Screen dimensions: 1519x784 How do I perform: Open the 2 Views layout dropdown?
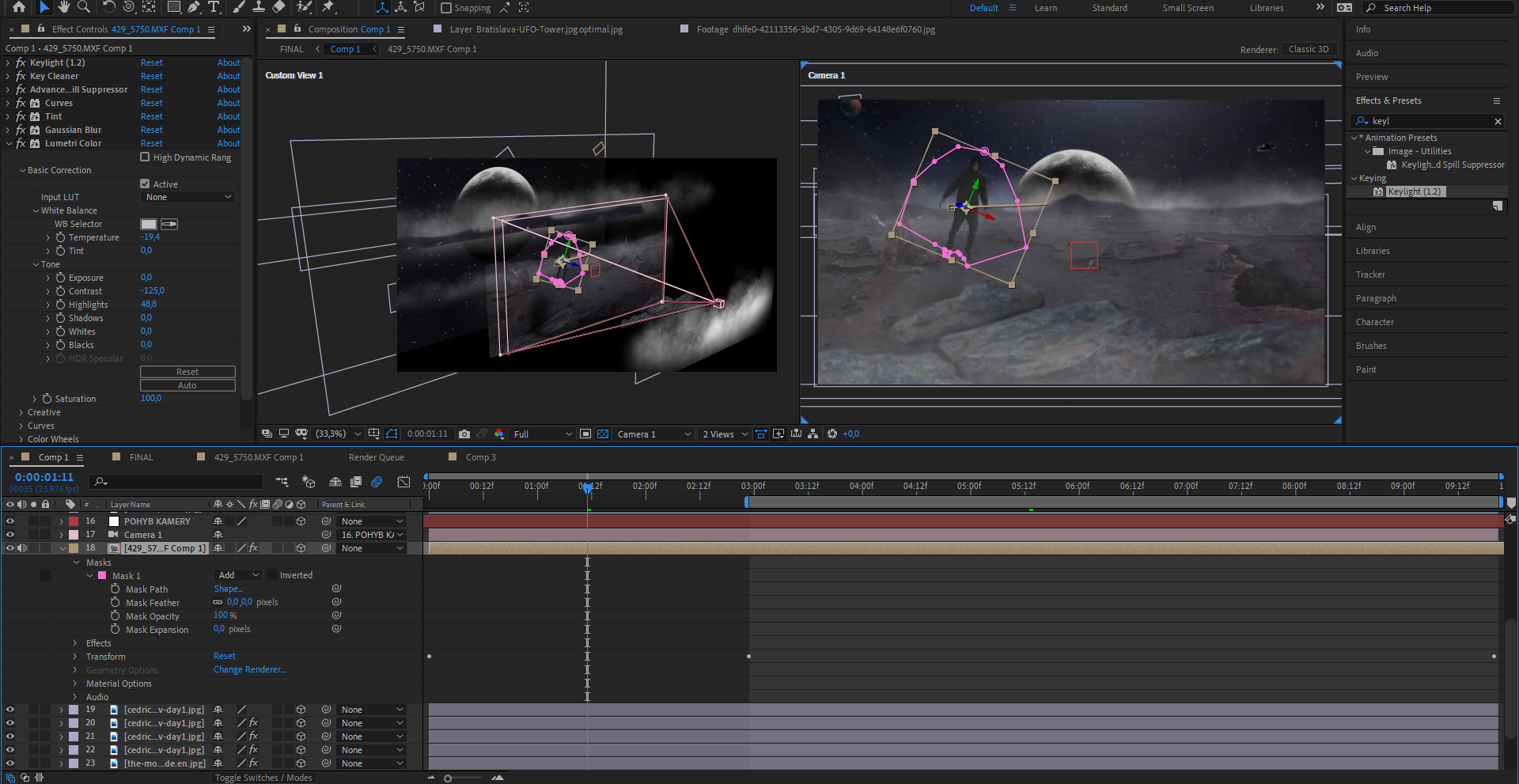(724, 434)
